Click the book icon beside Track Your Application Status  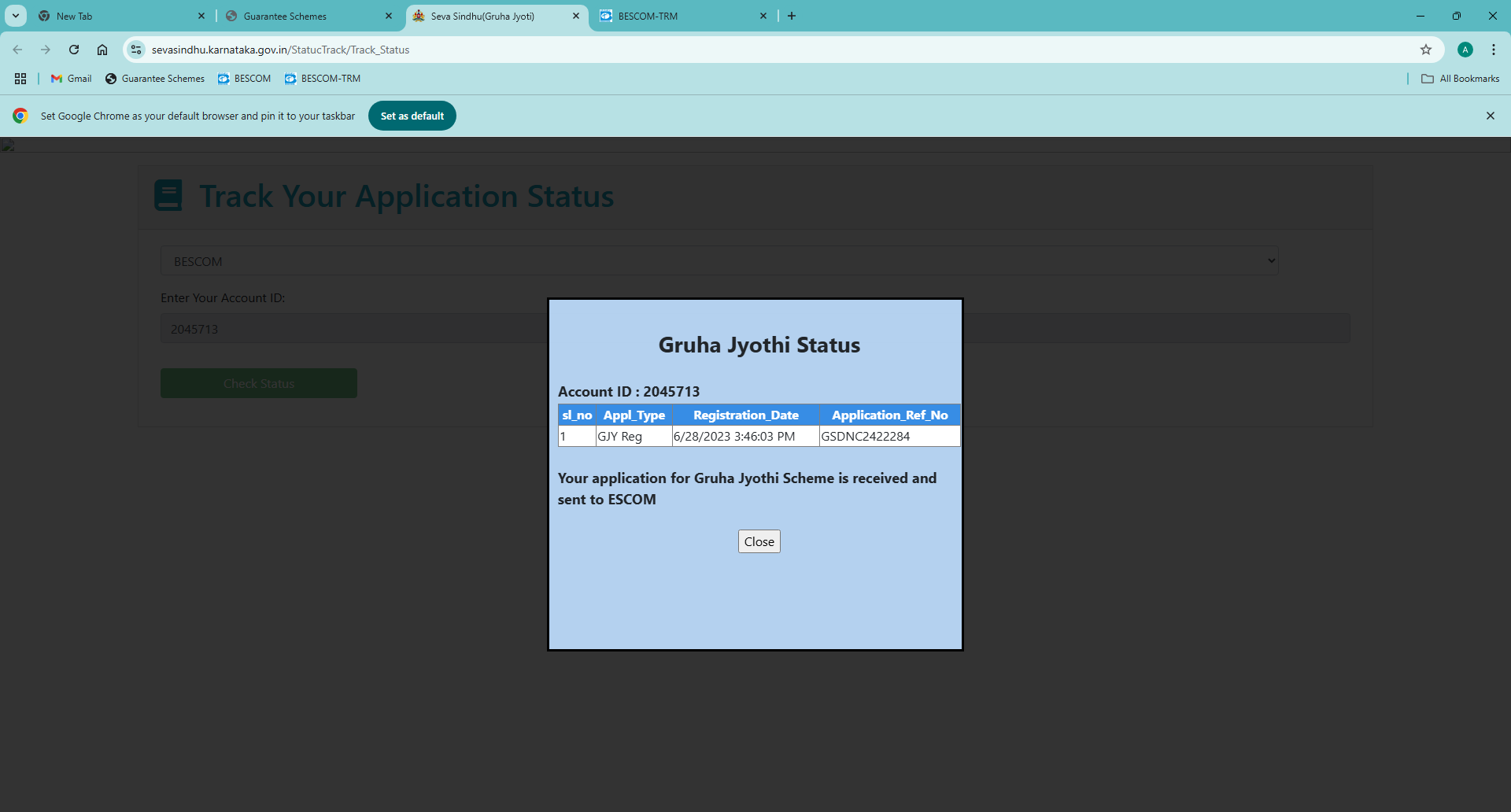(x=168, y=195)
